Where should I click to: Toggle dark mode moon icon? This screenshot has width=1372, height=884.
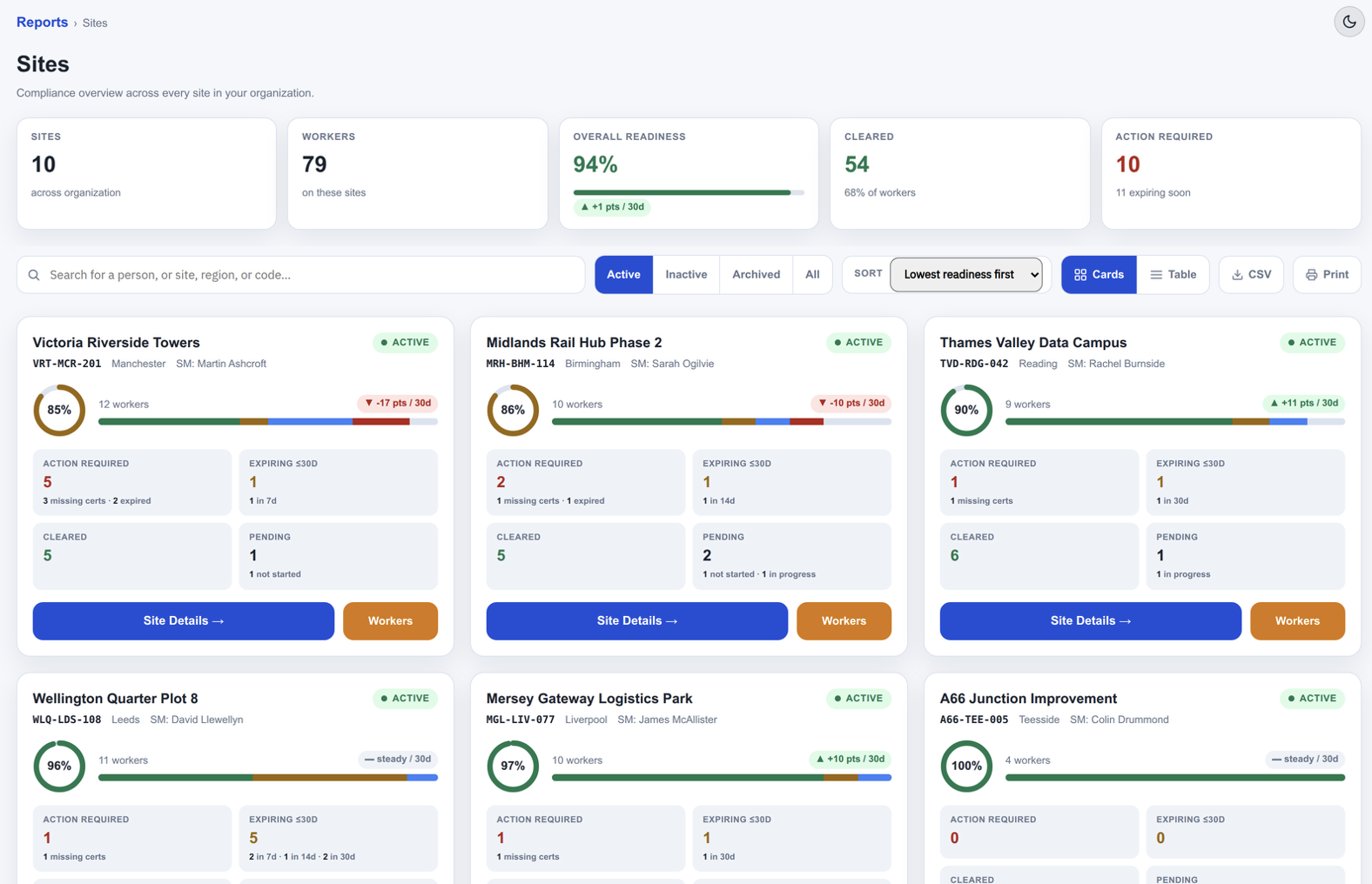click(1348, 22)
